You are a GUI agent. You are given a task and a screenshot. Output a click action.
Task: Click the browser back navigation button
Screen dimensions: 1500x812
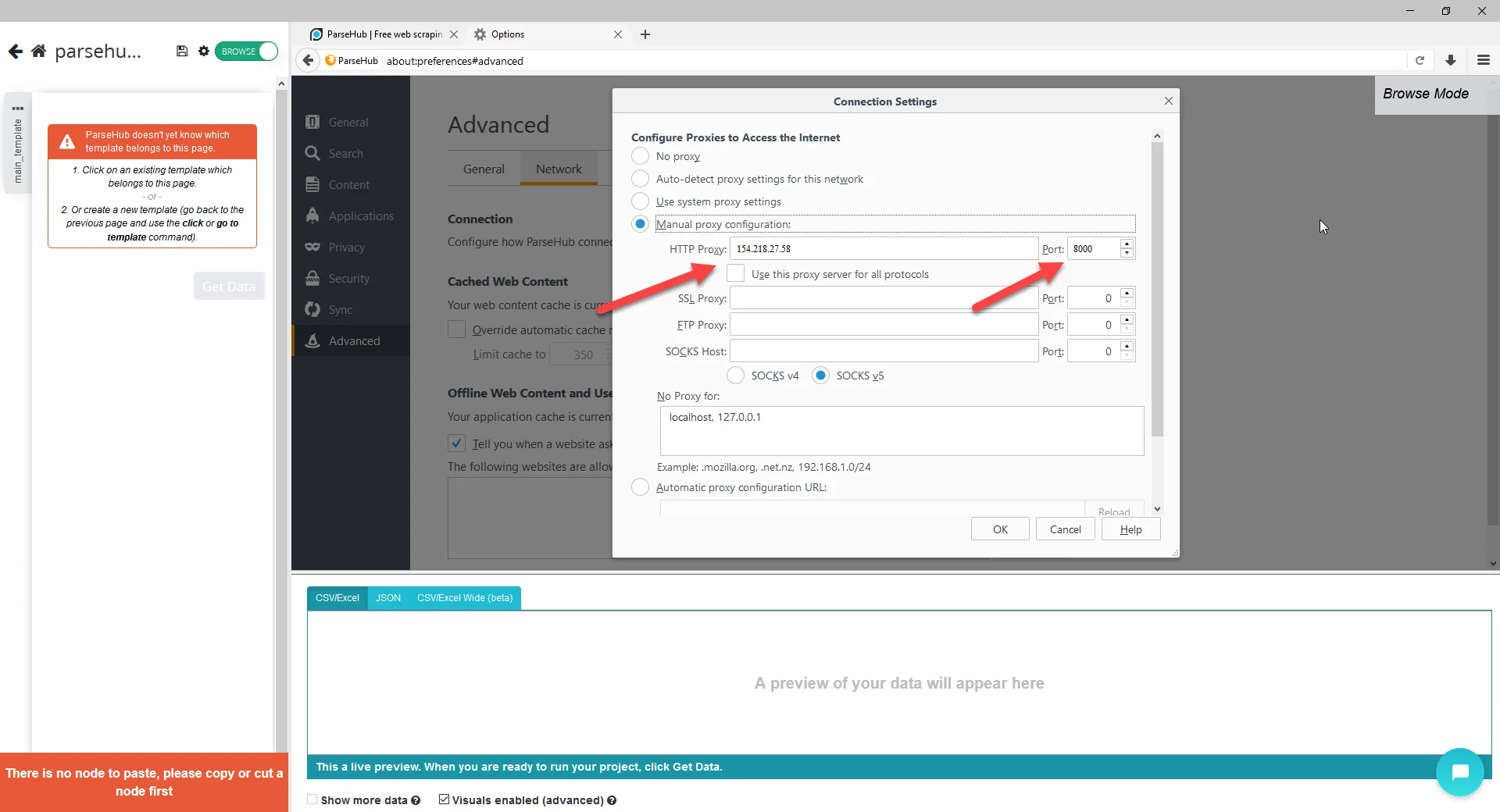coord(309,60)
